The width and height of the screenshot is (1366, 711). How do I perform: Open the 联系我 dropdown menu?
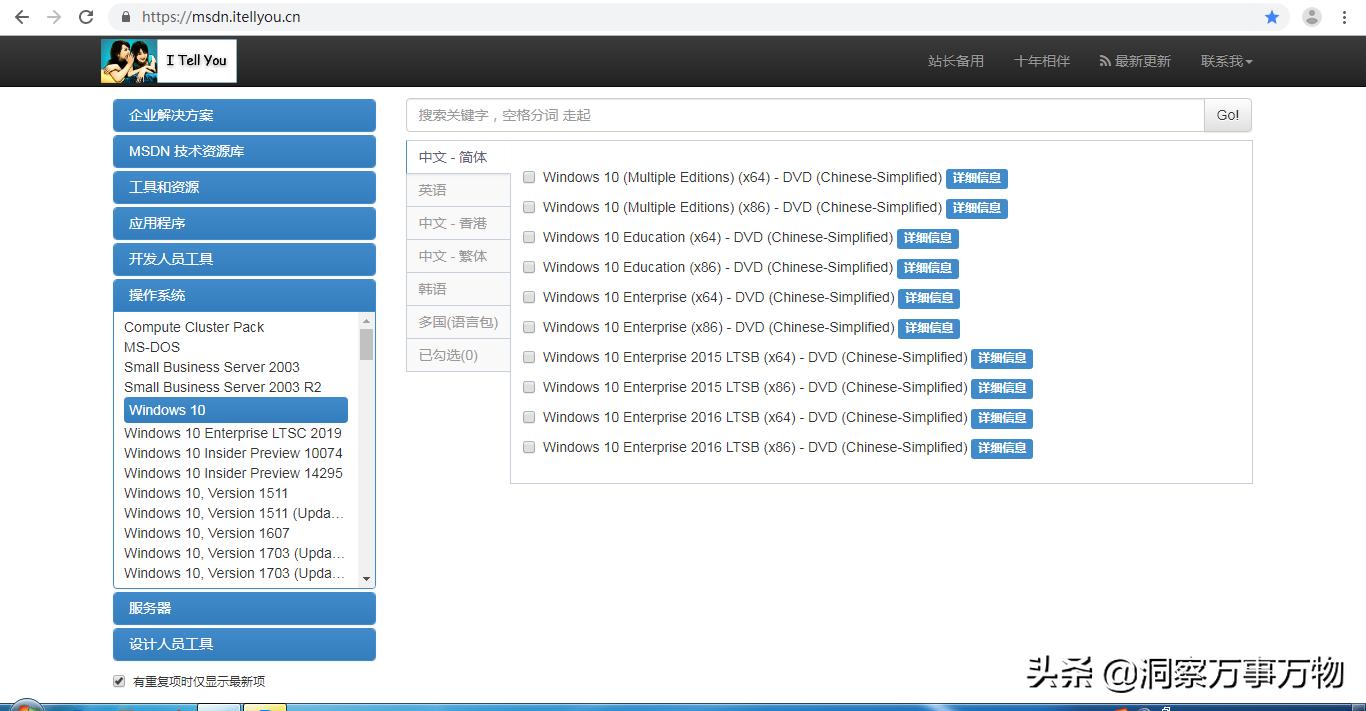1225,60
